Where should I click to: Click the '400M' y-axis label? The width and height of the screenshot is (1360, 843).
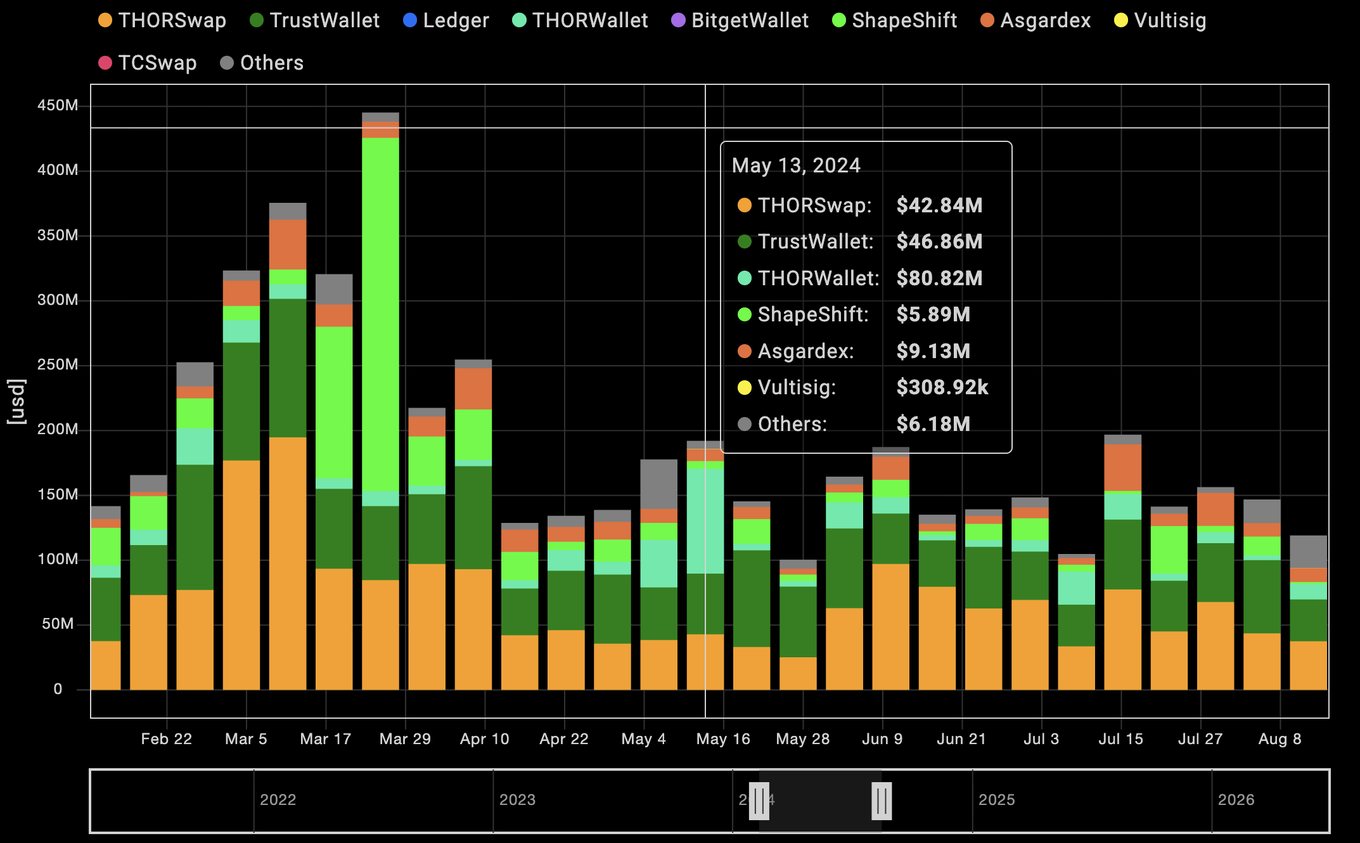tap(58, 171)
